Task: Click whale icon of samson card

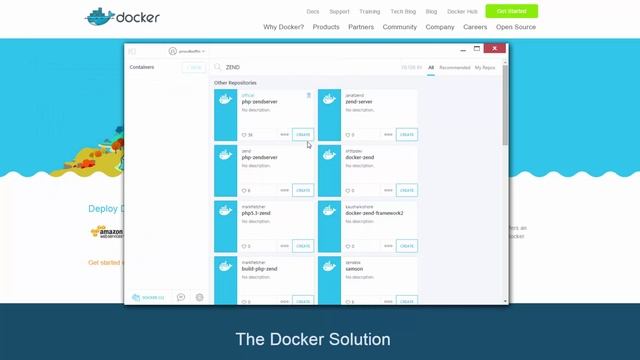Action: pos(329,266)
